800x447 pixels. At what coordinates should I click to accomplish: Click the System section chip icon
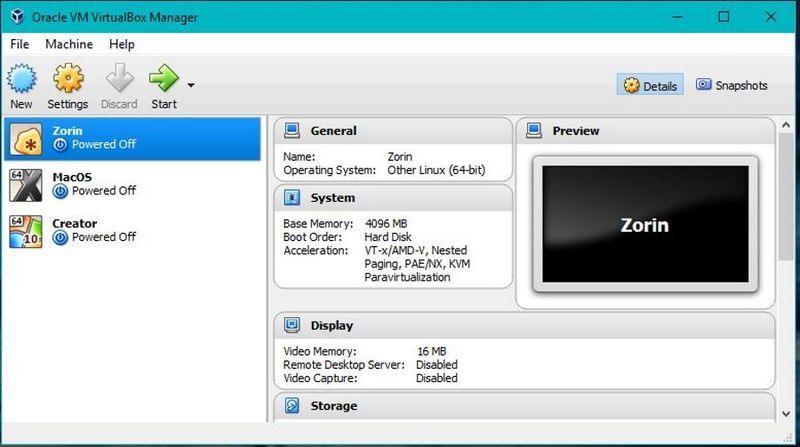292,197
